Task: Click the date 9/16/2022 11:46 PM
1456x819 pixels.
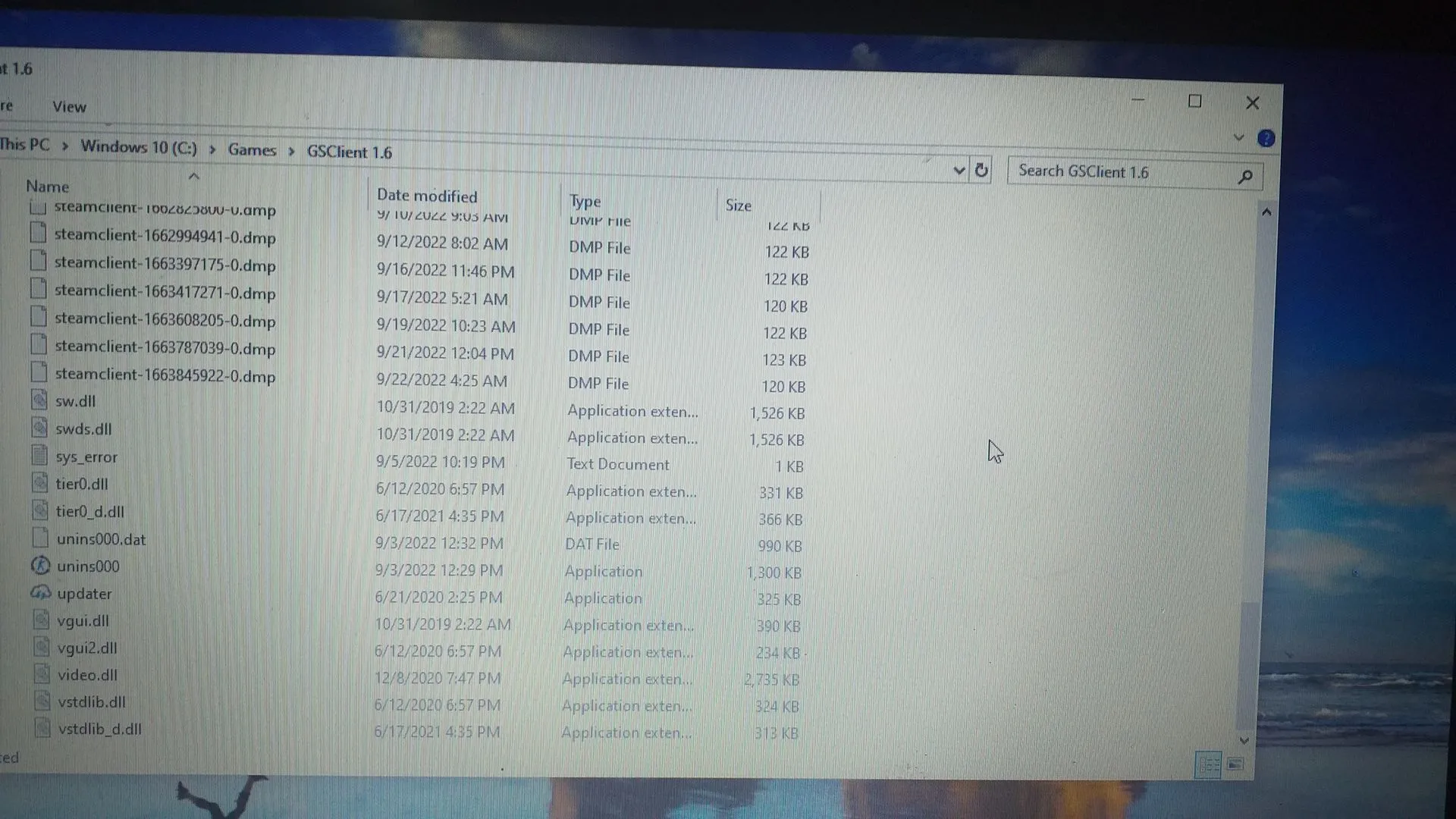Action: point(445,271)
